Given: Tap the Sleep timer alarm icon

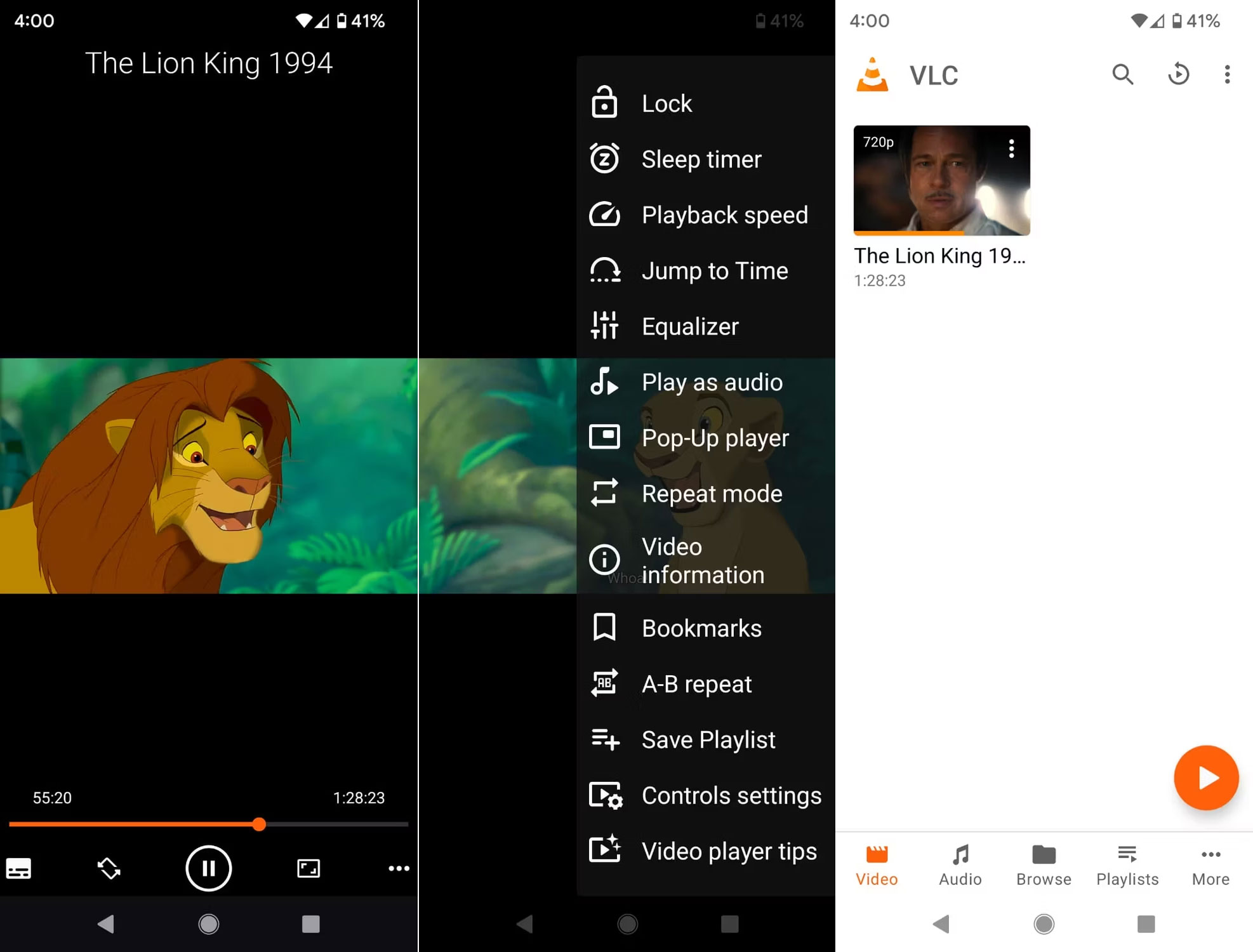Looking at the screenshot, I should point(604,159).
